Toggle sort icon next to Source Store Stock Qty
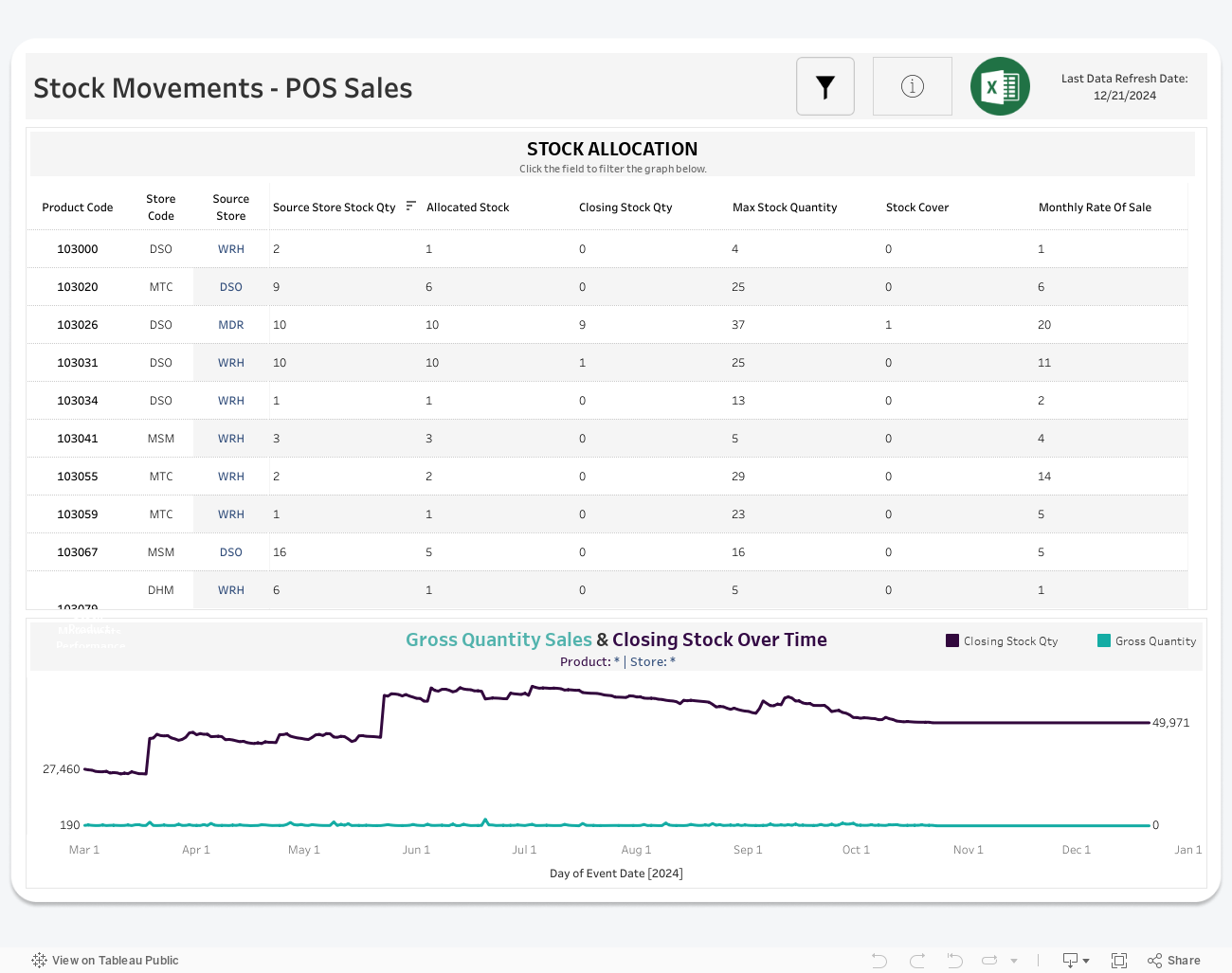 click(411, 206)
